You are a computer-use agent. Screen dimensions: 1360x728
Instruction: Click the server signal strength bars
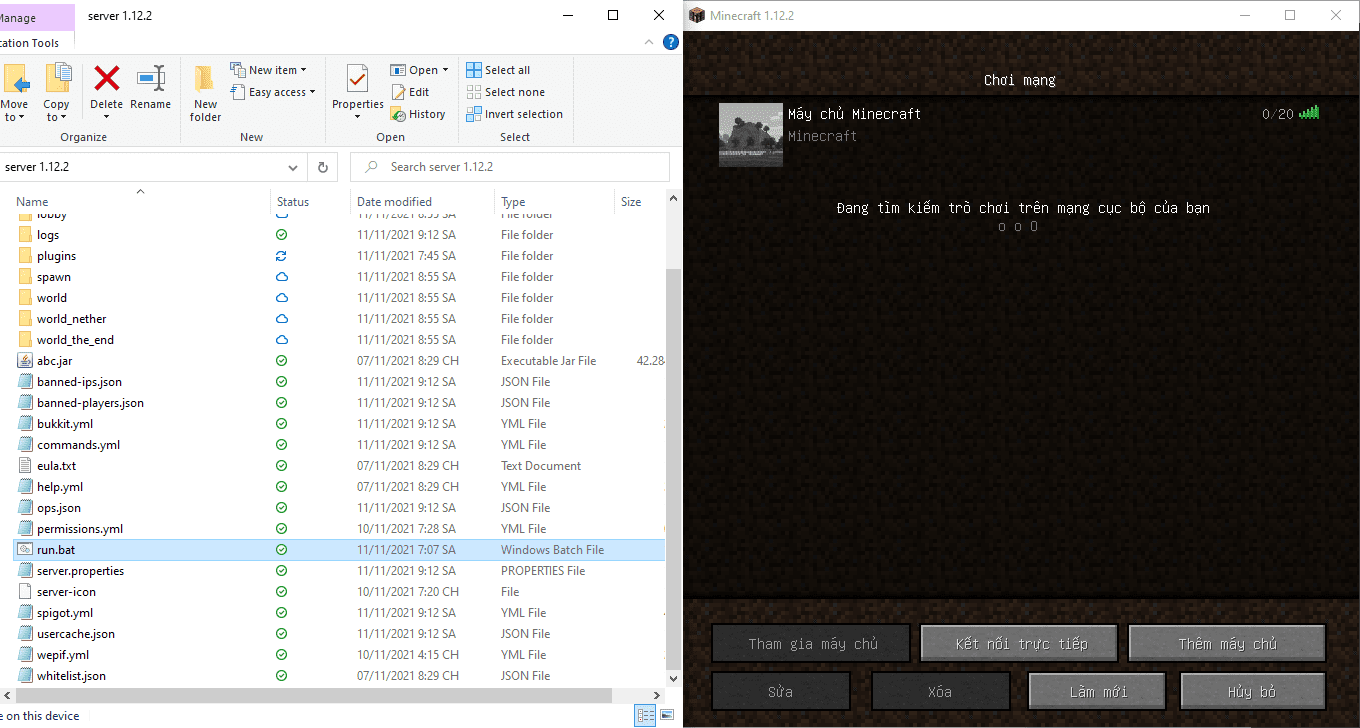pos(1309,113)
